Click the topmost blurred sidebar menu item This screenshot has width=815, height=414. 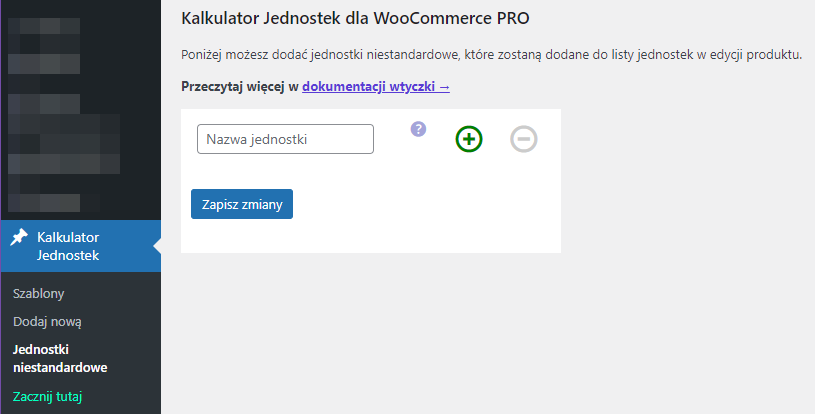tap(40, 26)
